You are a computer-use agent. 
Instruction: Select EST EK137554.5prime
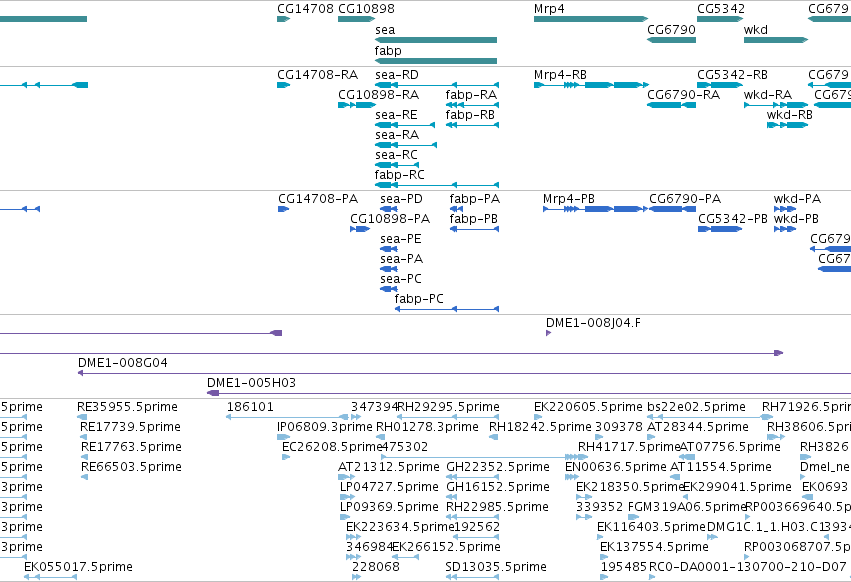(x=604, y=557)
